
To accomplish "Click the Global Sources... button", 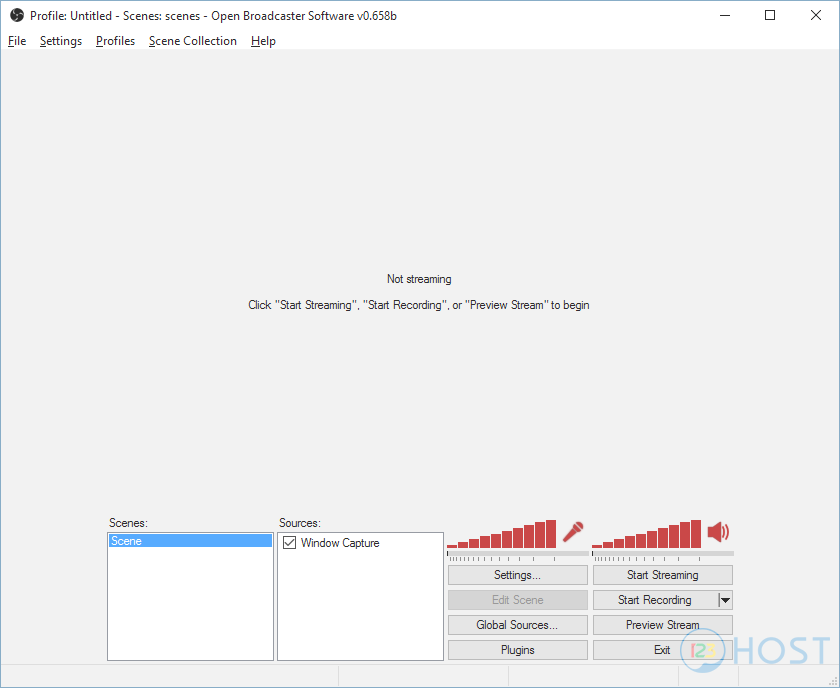I will coord(518,625).
